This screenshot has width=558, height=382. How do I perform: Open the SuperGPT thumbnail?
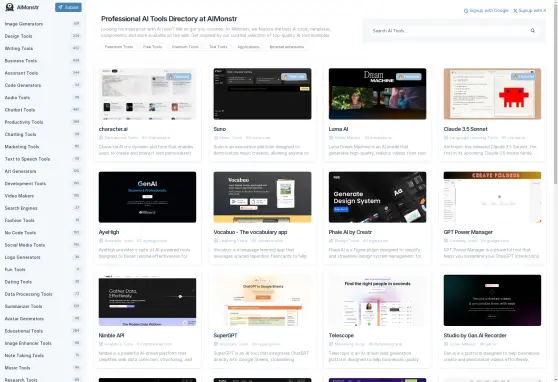point(262,300)
